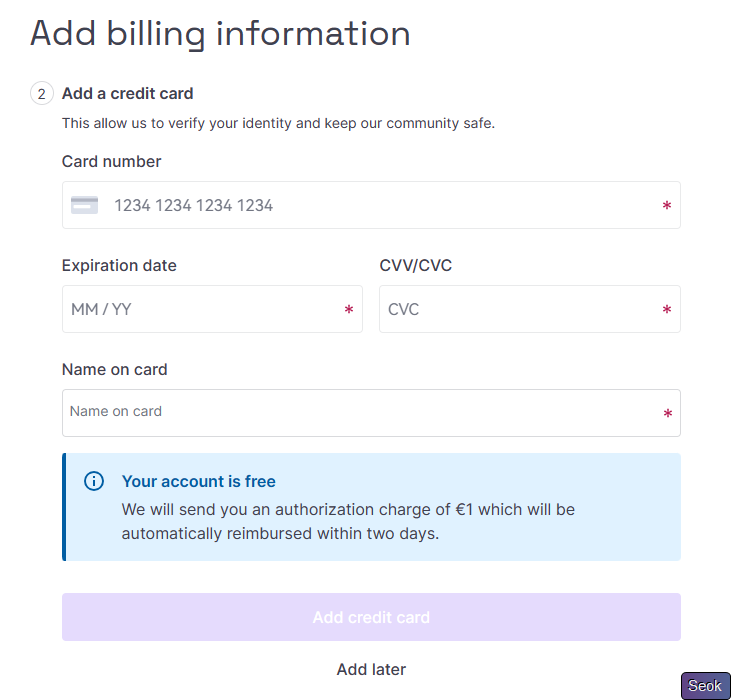Click the asterisk in the CVC field

667,310
